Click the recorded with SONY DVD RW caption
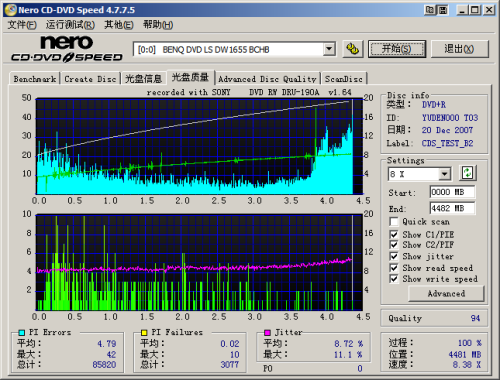This screenshot has height=380, width=500. click(249, 92)
